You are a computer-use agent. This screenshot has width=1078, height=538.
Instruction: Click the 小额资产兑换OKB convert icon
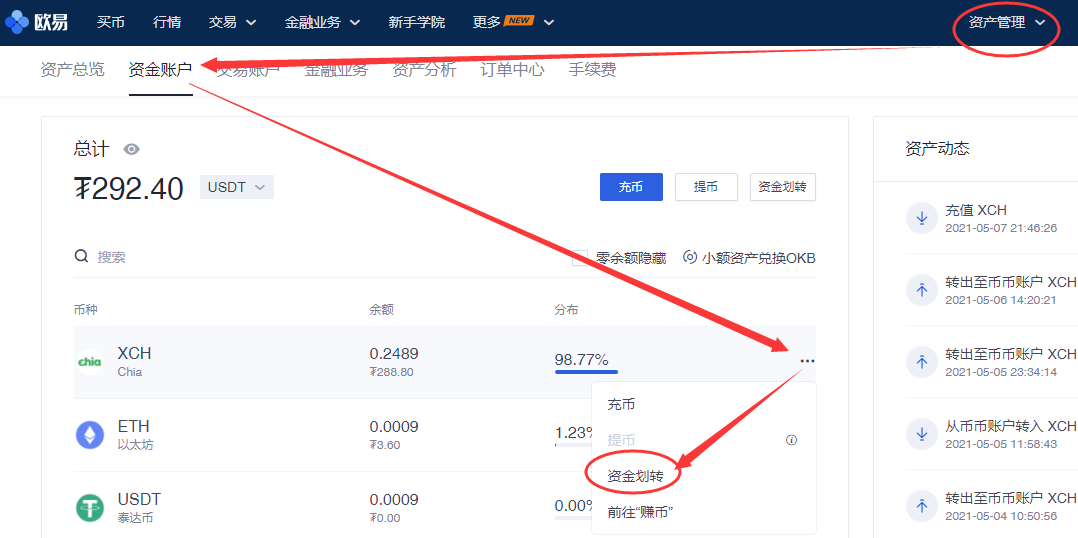689,257
